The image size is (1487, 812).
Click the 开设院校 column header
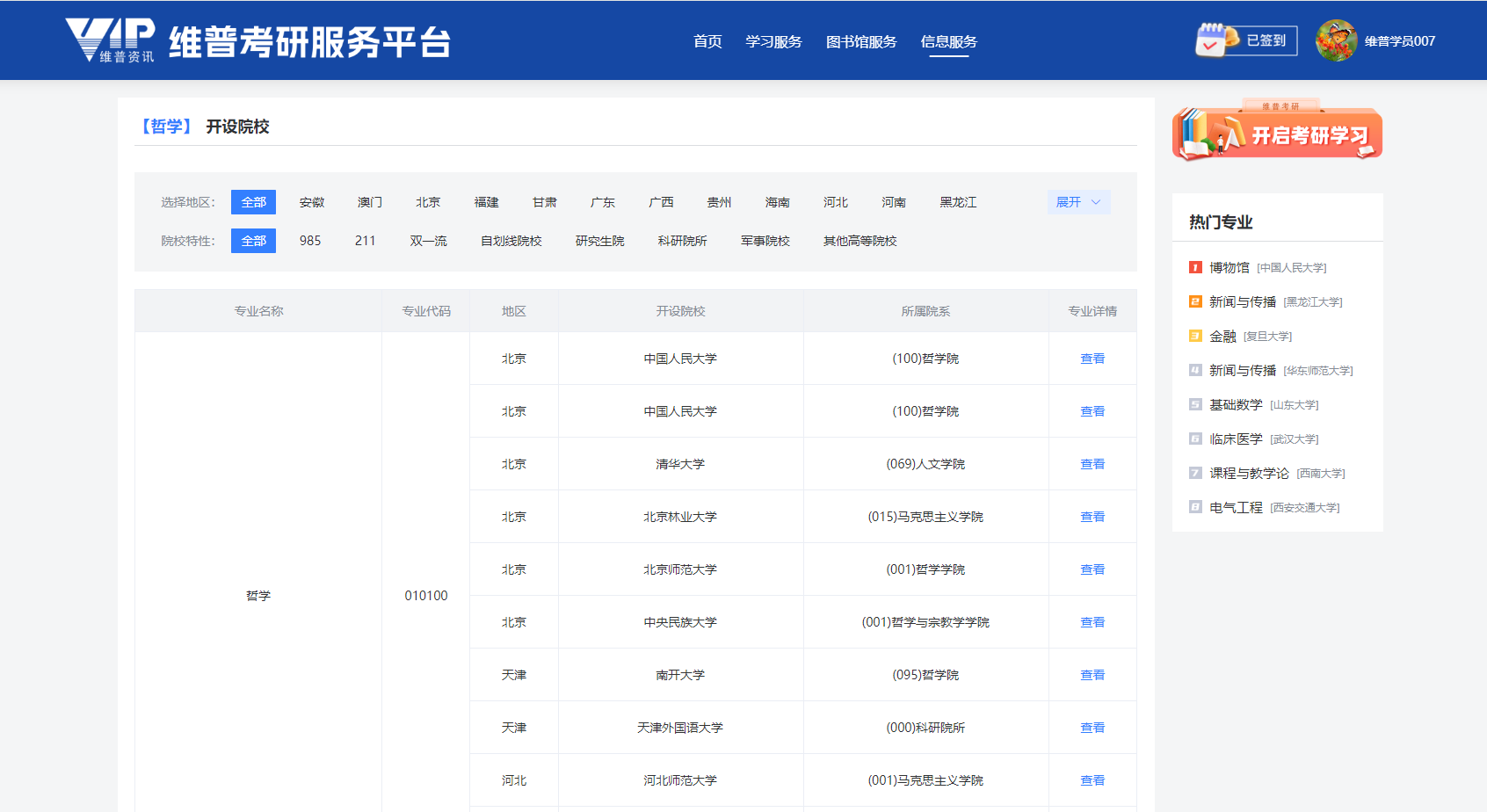[680, 311]
